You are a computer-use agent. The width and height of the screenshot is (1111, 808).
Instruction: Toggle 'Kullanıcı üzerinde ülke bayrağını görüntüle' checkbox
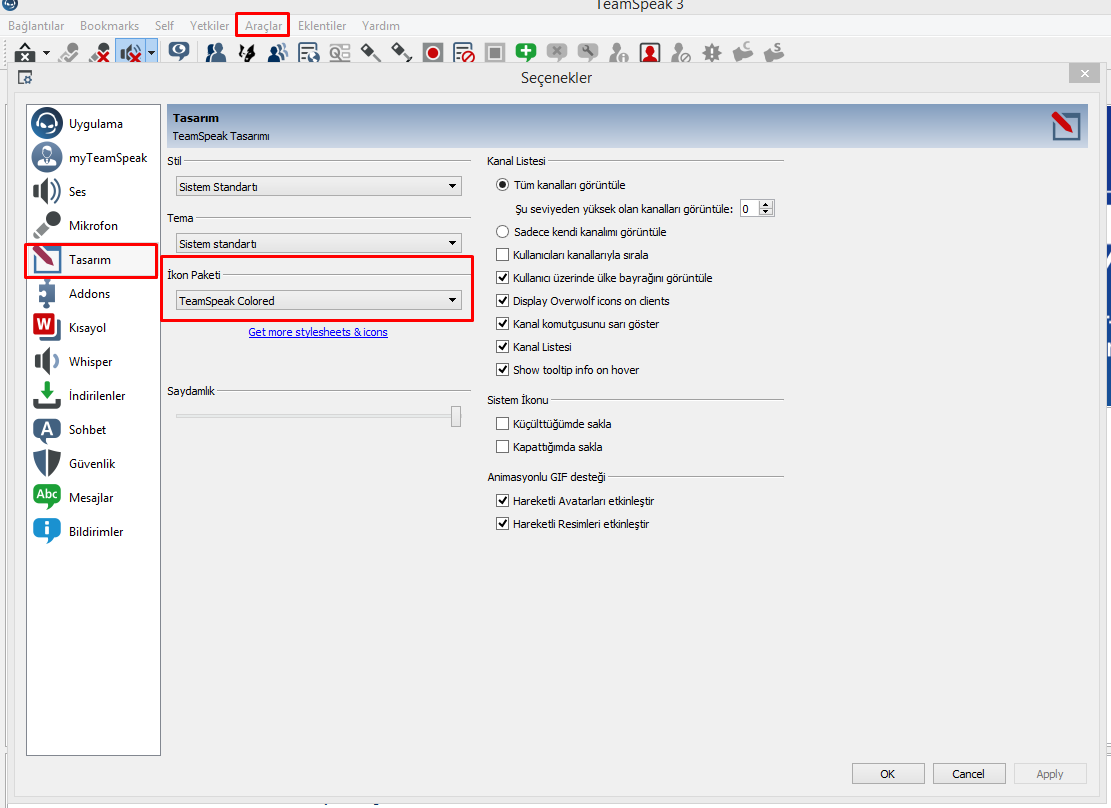coord(502,278)
